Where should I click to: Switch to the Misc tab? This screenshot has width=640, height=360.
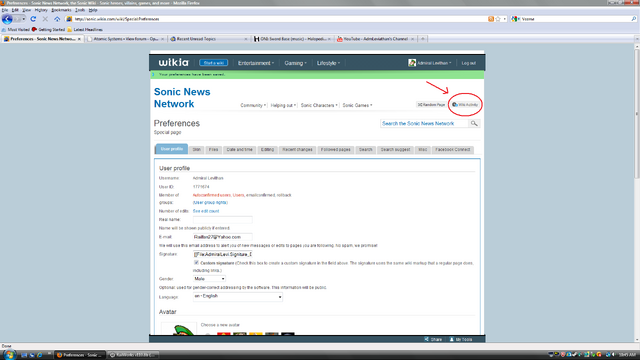click(x=422, y=149)
